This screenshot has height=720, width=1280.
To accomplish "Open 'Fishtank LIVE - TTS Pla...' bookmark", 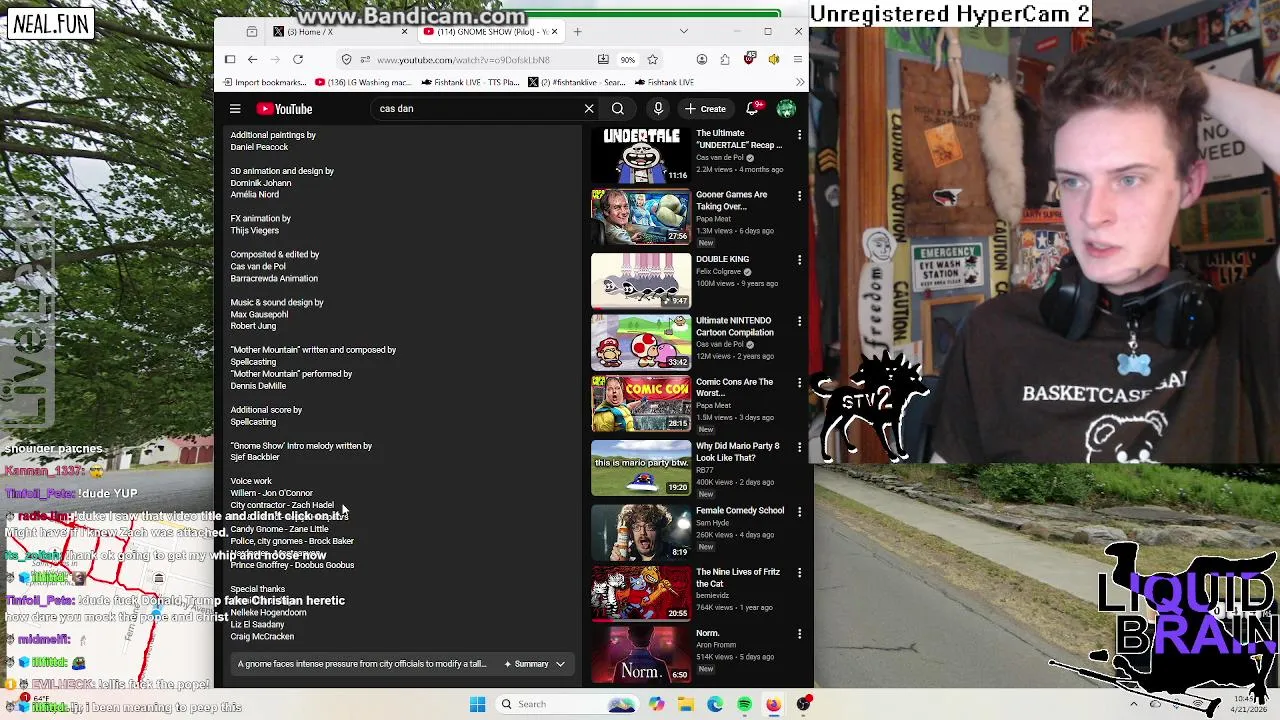I will (x=471, y=82).
